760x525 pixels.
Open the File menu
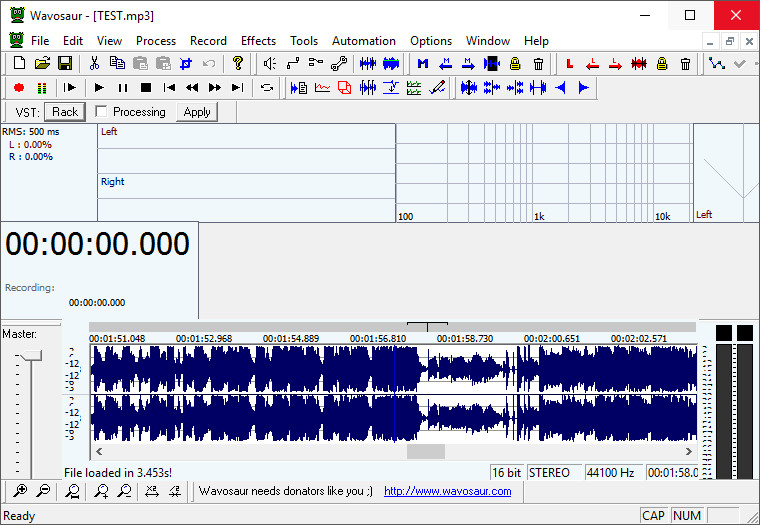coord(40,41)
